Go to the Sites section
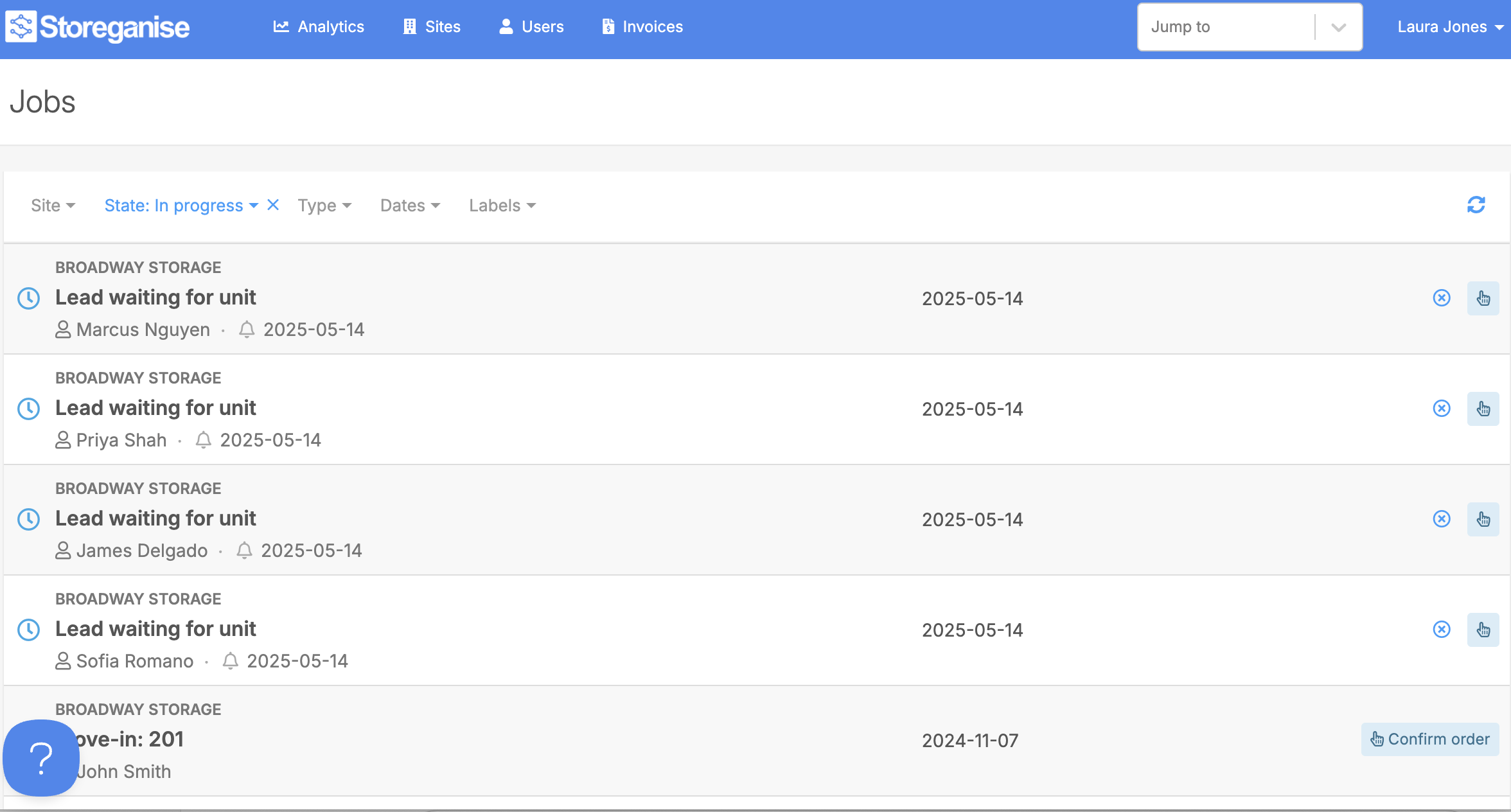The height and width of the screenshot is (812, 1511). coord(432,27)
